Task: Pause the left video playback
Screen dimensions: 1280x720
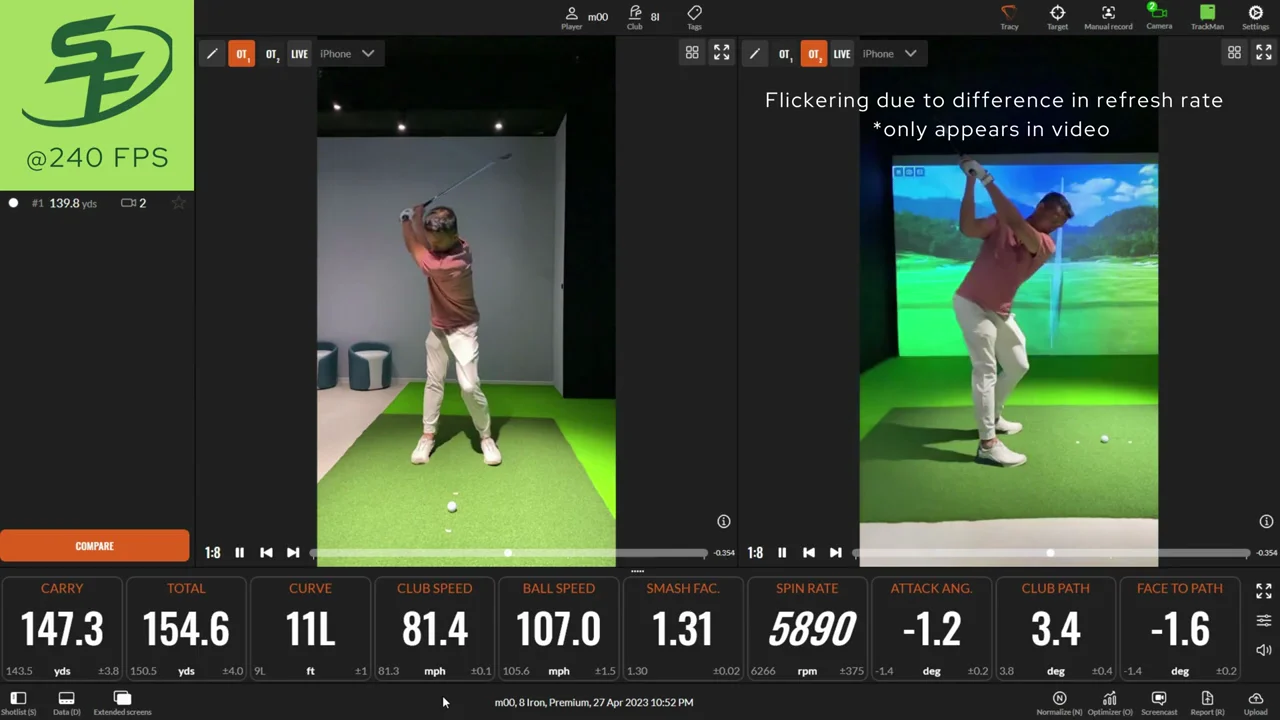Action: coord(239,553)
